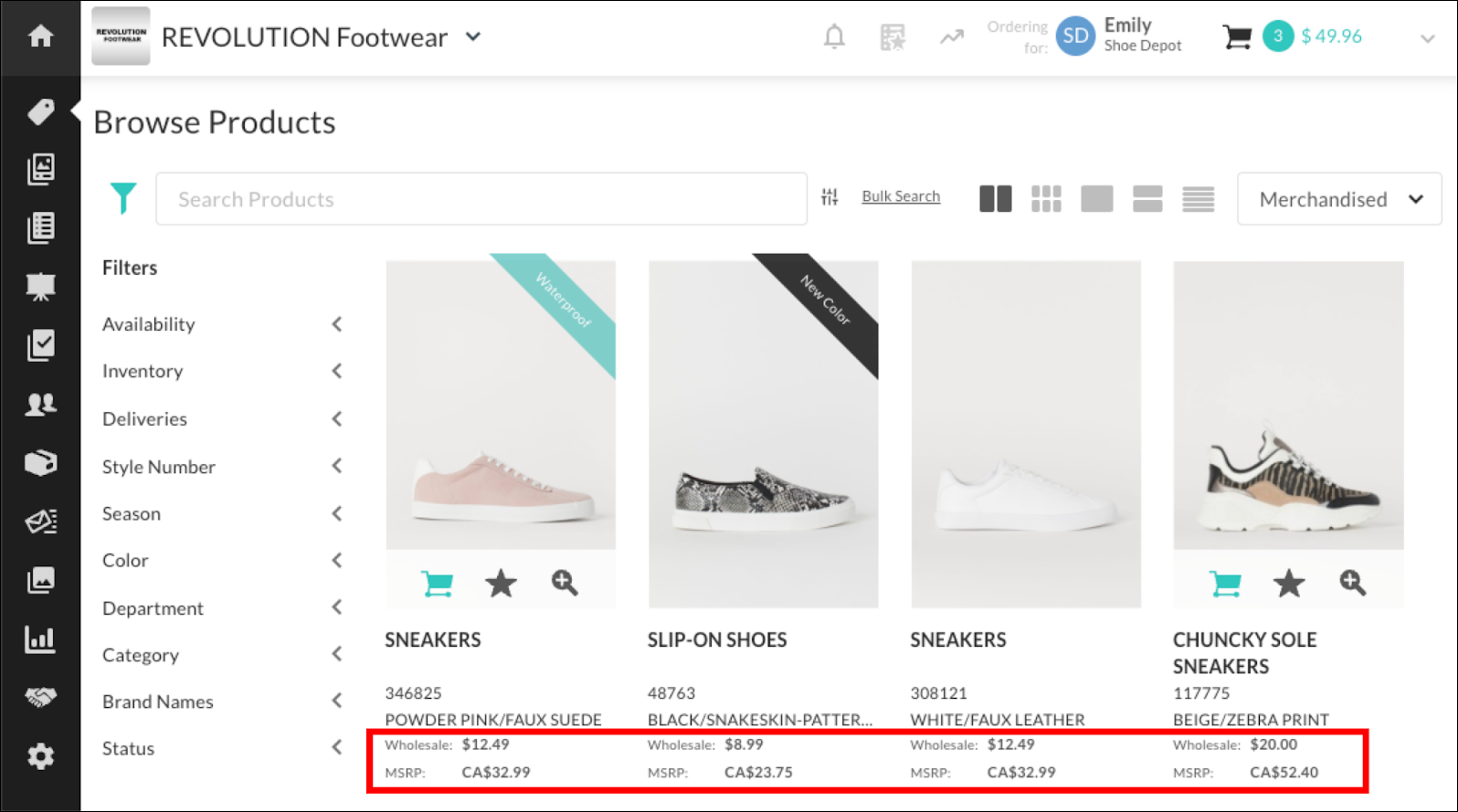Open the shopping cart in header

click(1237, 37)
